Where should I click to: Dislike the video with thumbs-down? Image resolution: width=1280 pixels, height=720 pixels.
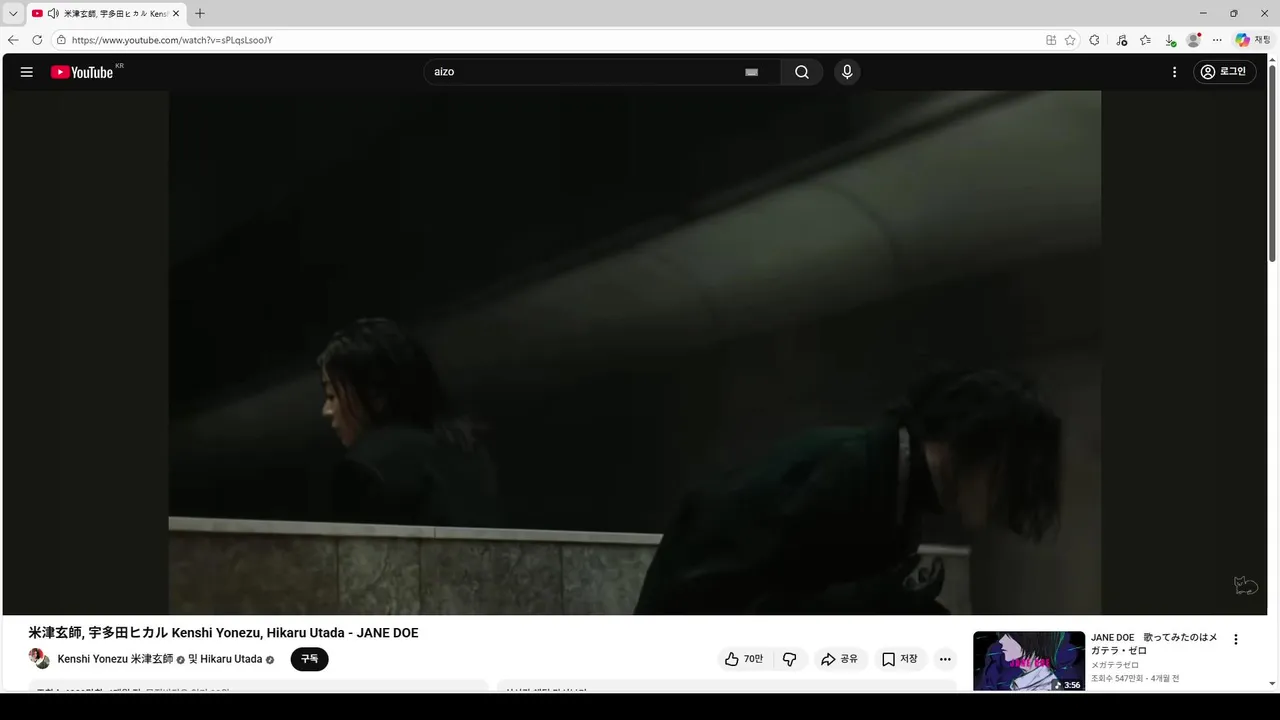coord(790,659)
